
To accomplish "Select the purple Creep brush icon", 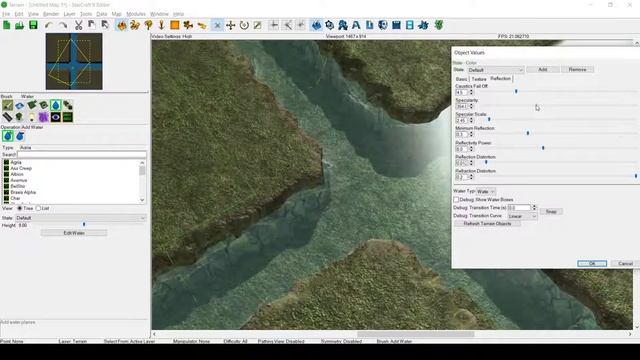I will coord(44,117).
